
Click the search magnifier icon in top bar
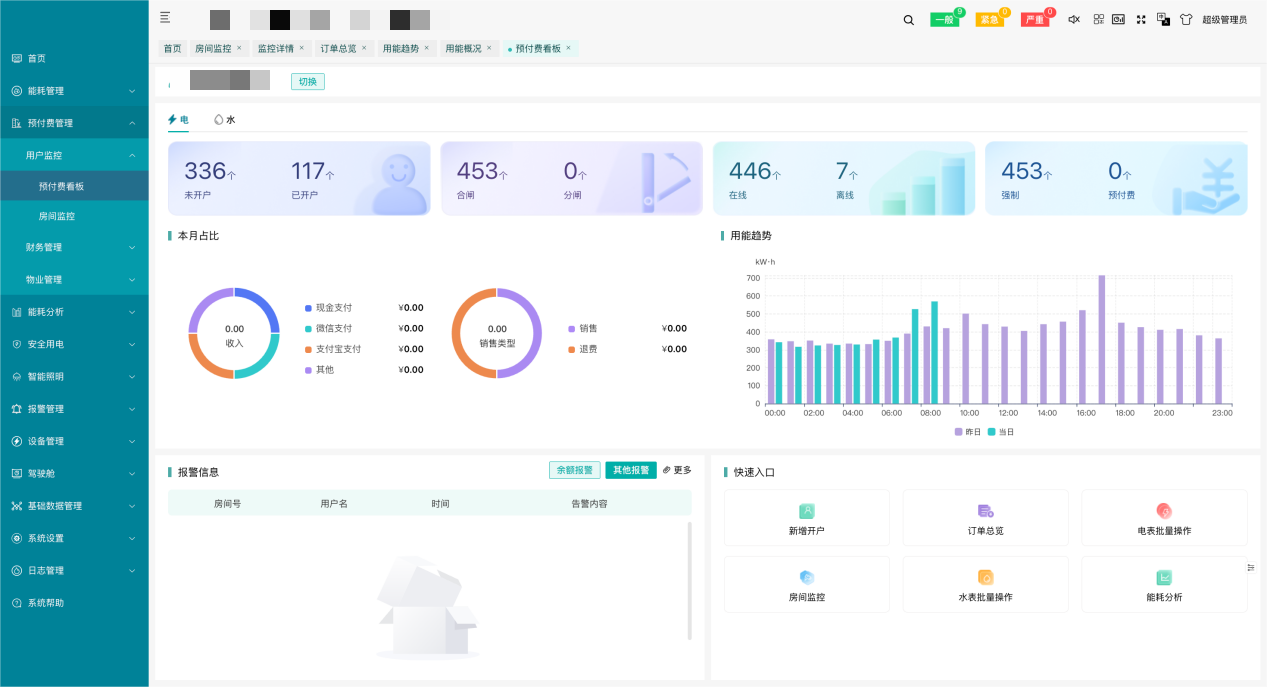coord(908,19)
